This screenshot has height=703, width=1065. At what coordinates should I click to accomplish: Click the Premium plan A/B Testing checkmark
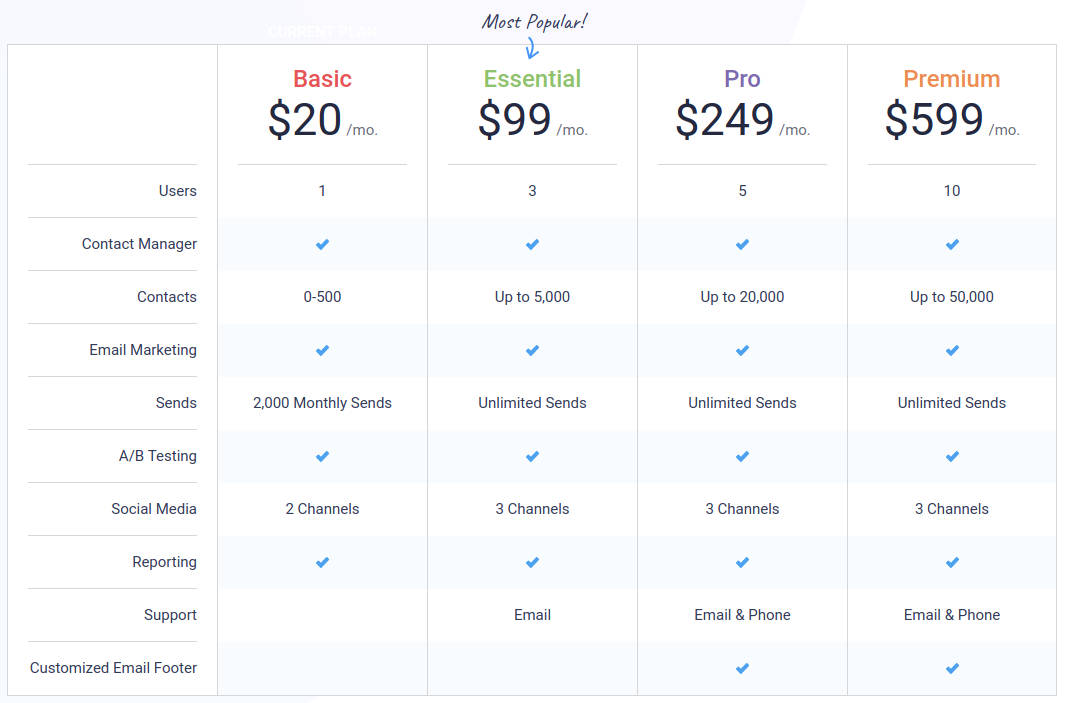[x=952, y=456]
